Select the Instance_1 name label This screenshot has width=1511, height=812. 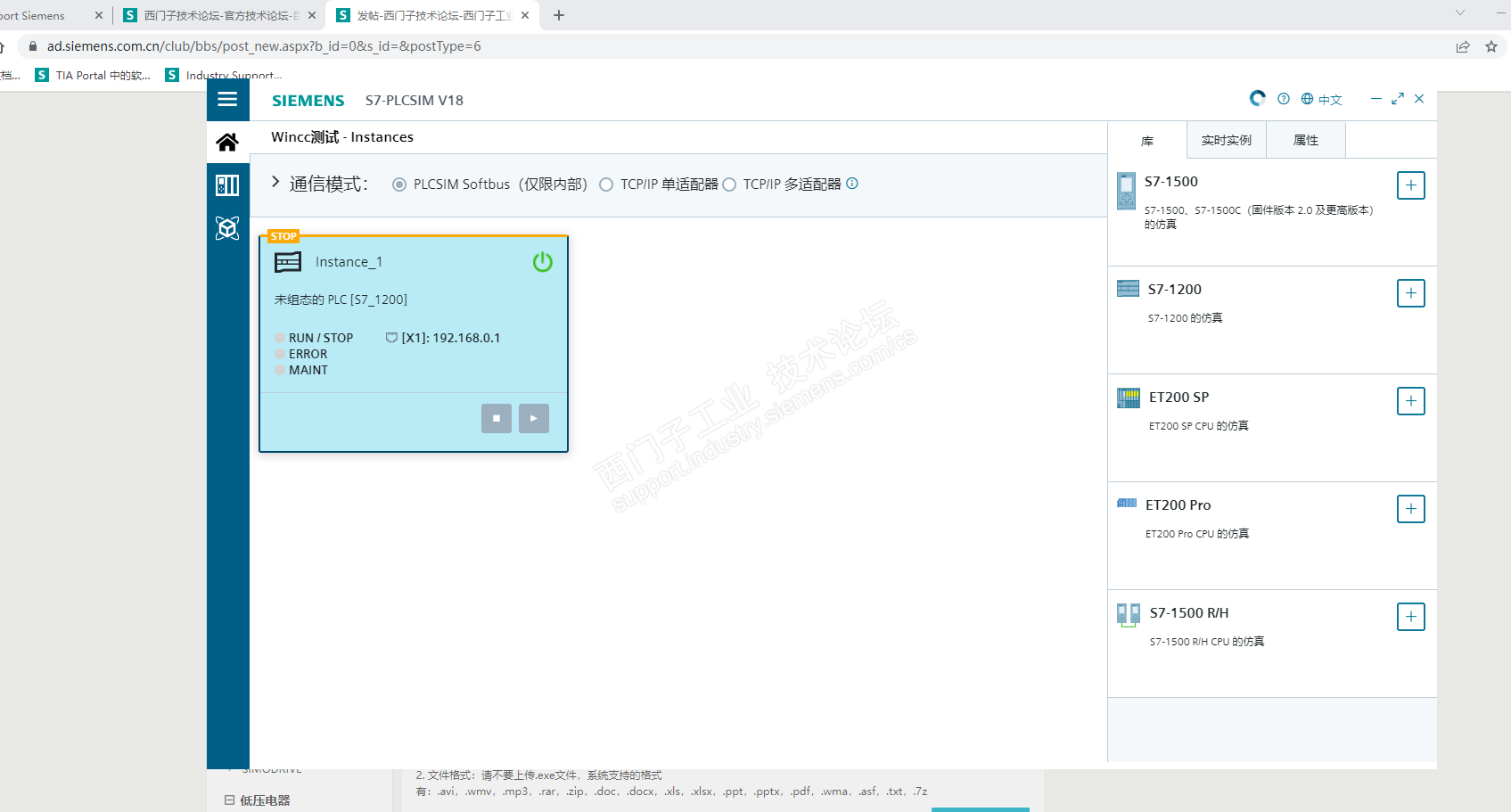click(x=349, y=262)
